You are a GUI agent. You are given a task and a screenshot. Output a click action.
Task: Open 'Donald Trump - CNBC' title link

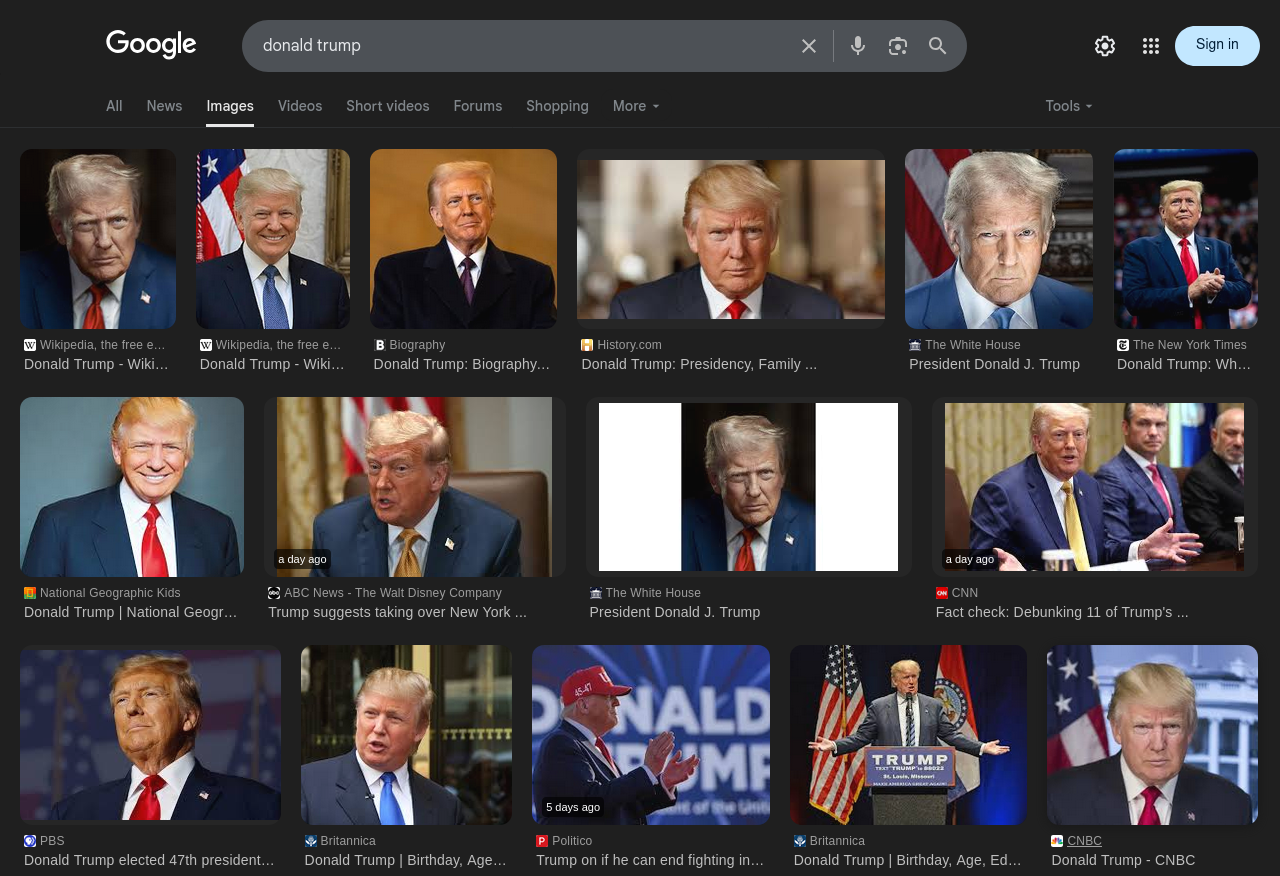click(1123, 860)
